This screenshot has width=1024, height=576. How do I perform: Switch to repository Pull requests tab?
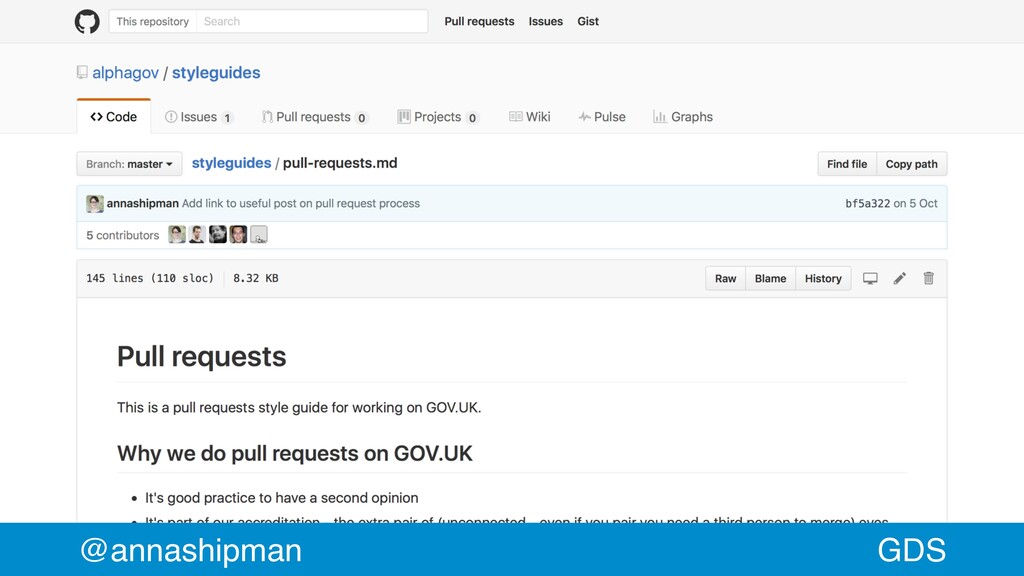tap(315, 117)
